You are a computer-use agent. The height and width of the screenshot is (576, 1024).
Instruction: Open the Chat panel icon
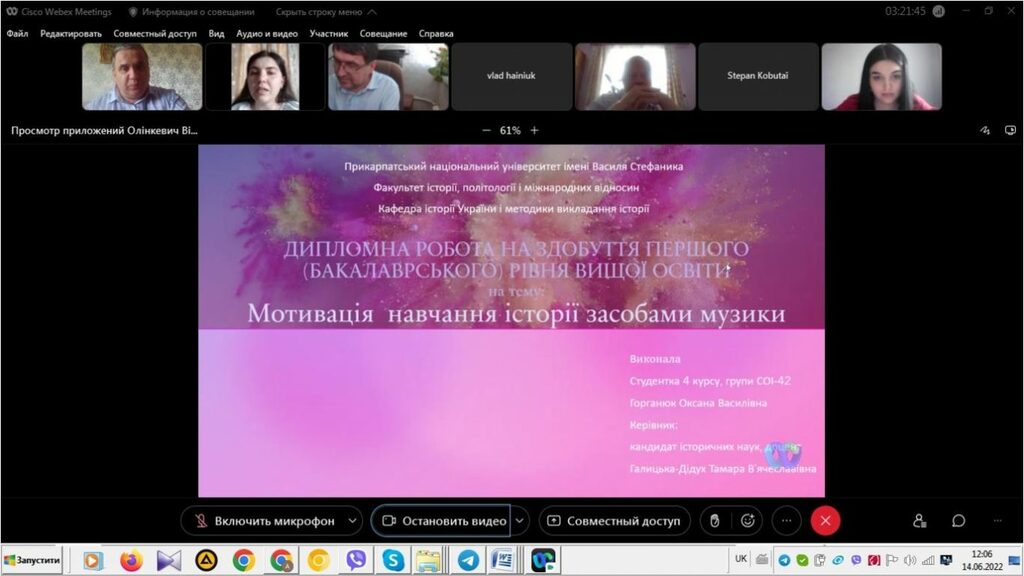coord(958,521)
